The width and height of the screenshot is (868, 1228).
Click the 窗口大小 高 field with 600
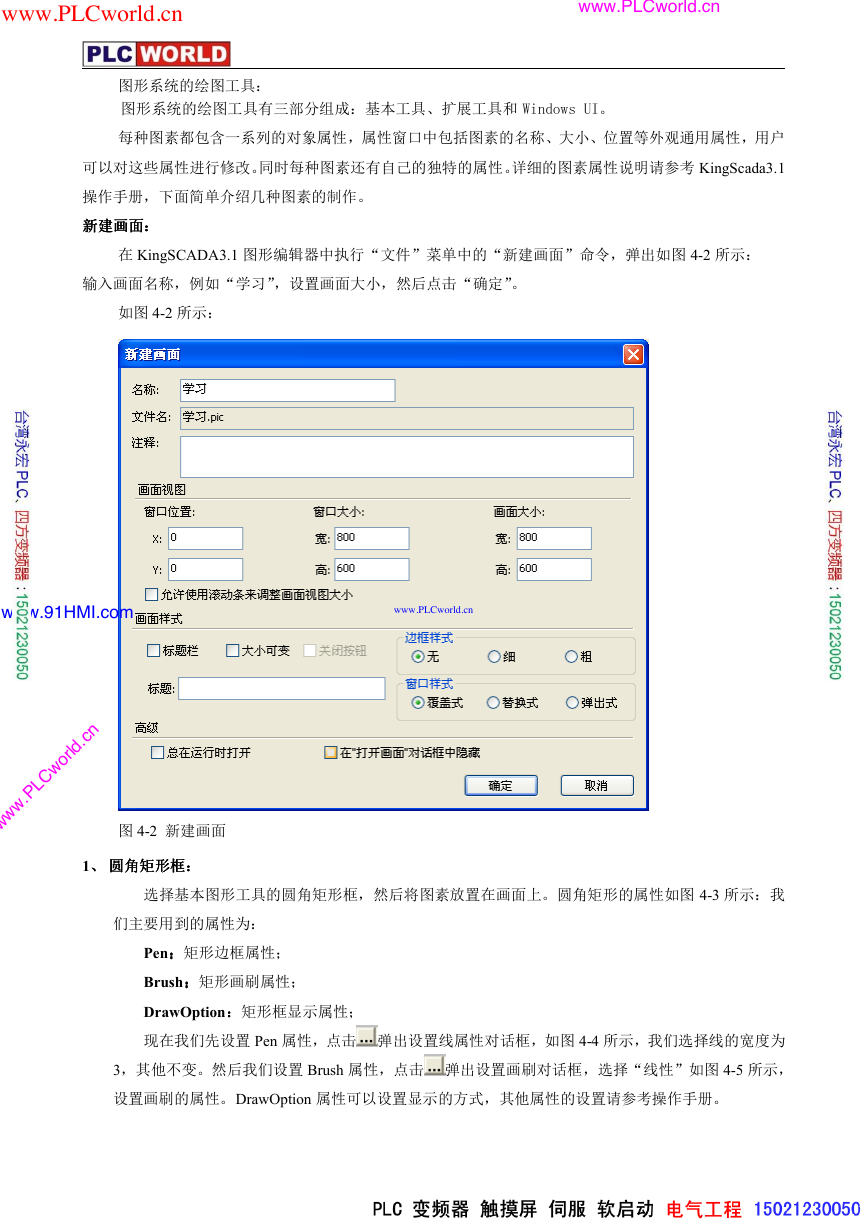pyautogui.click(x=371, y=569)
